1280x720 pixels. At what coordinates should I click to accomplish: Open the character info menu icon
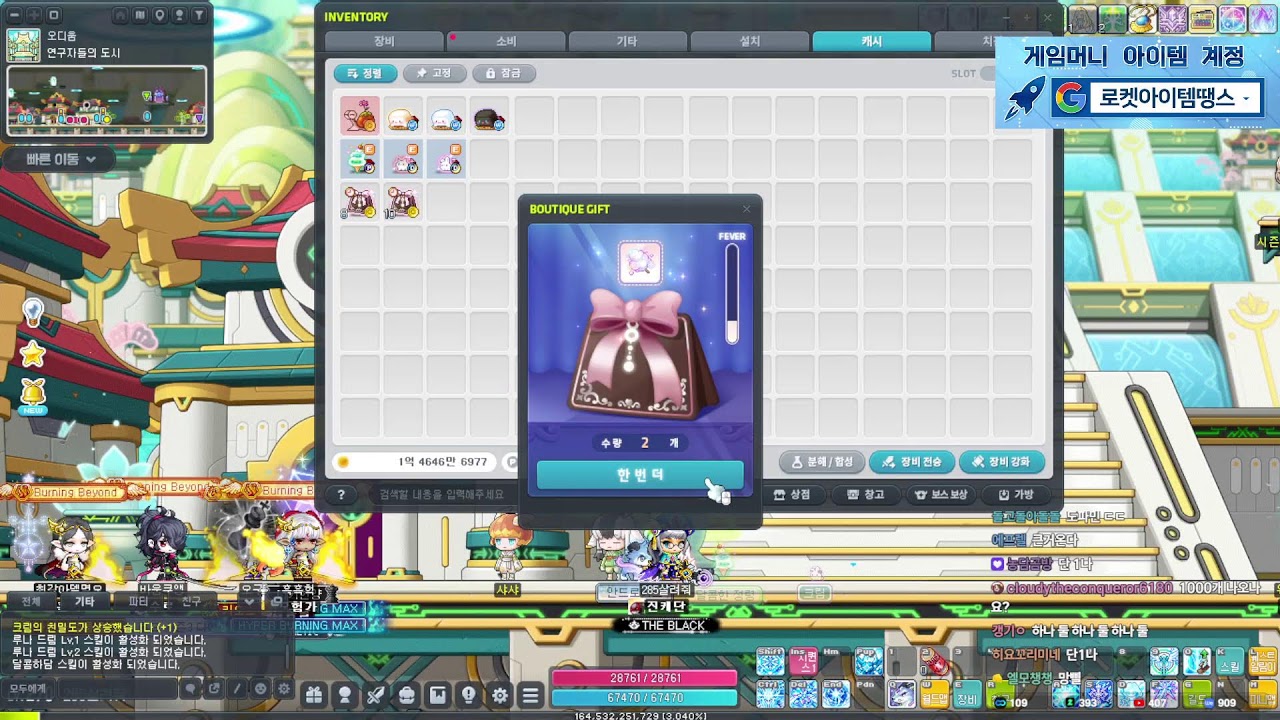point(345,695)
